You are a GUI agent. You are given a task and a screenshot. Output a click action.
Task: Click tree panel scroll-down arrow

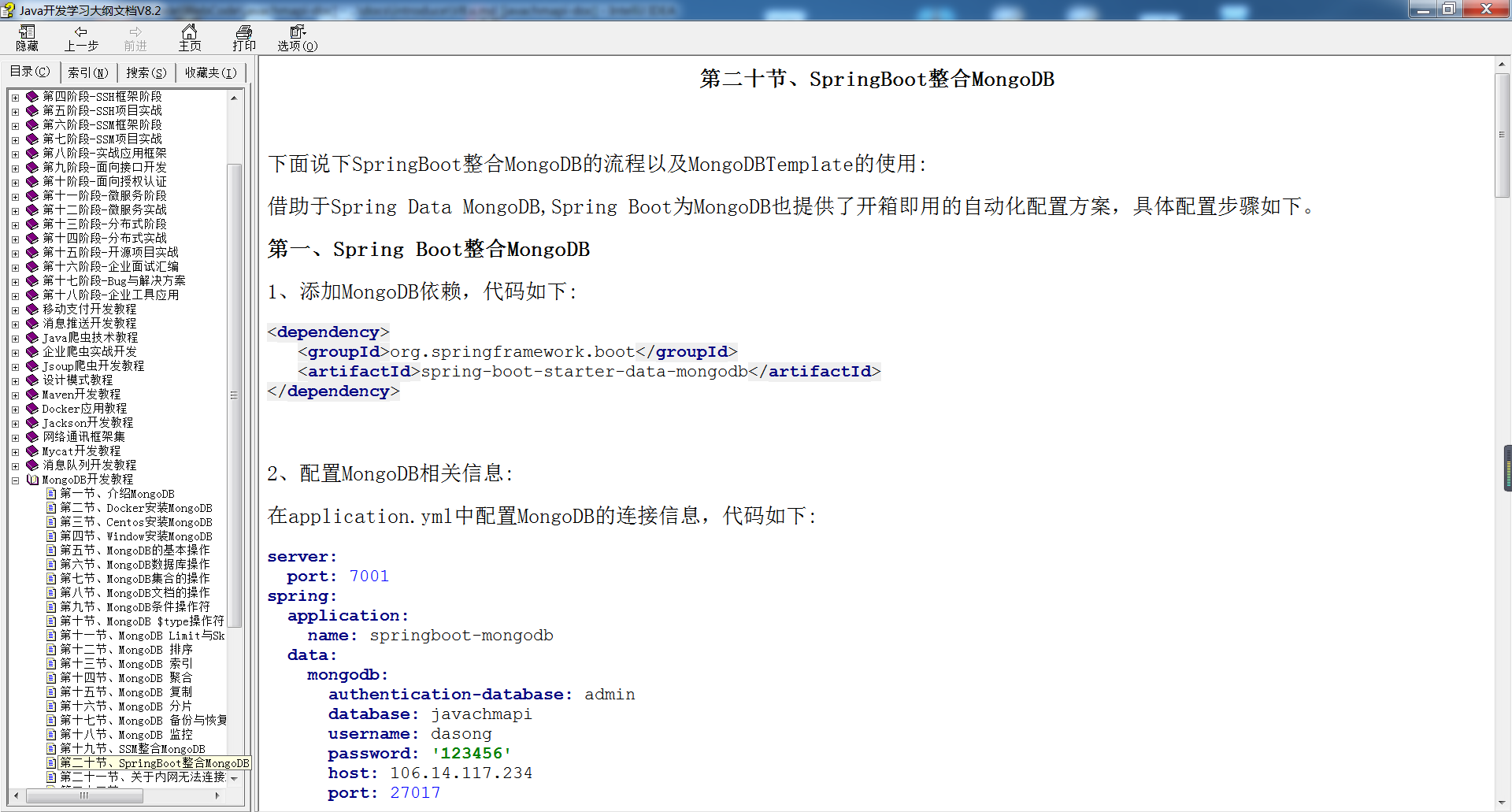pyautogui.click(x=234, y=779)
